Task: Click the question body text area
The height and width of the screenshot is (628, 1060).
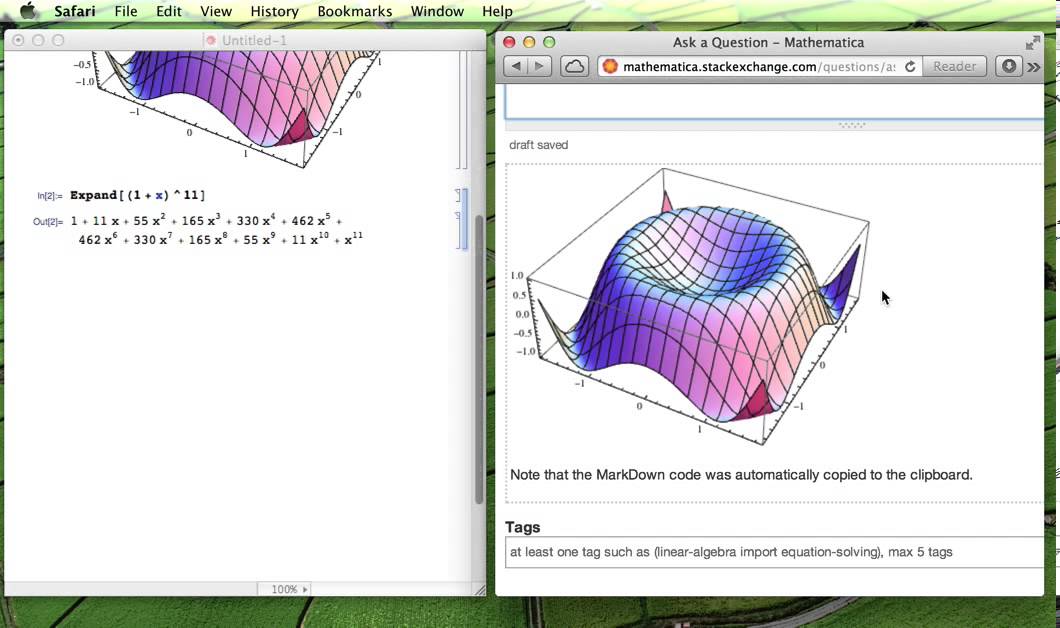Action: coord(774,102)
